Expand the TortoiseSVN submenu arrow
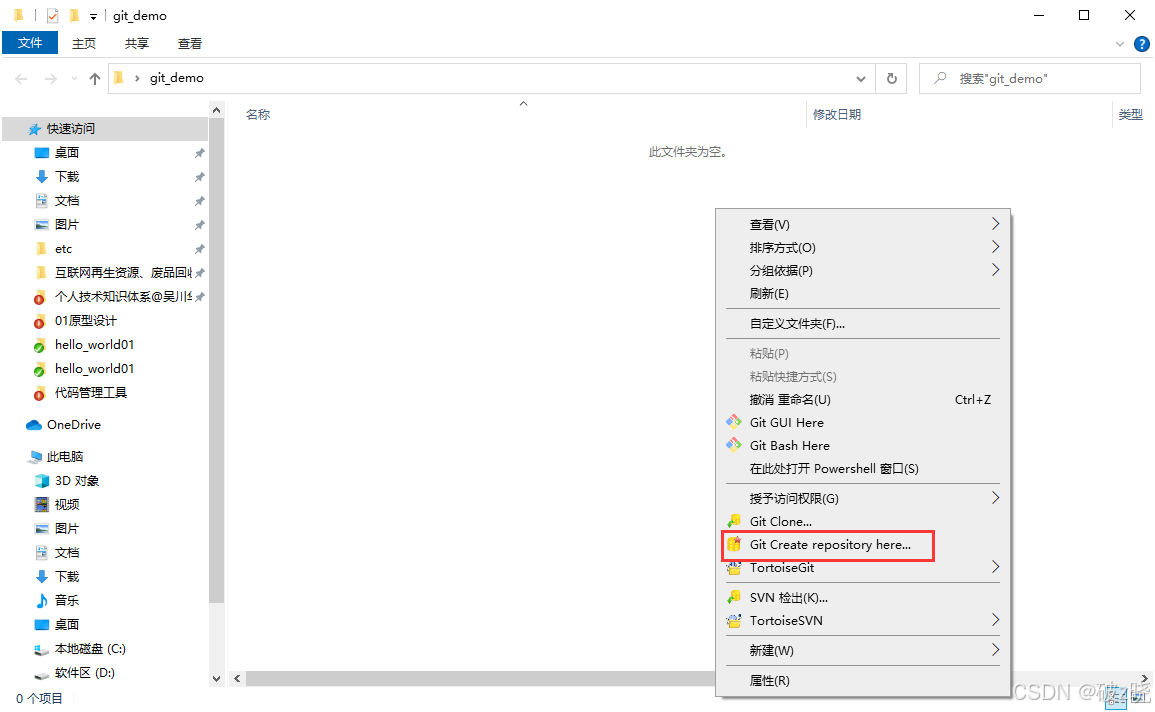This screenshot has height=712, width=1155. click(995, 620)
